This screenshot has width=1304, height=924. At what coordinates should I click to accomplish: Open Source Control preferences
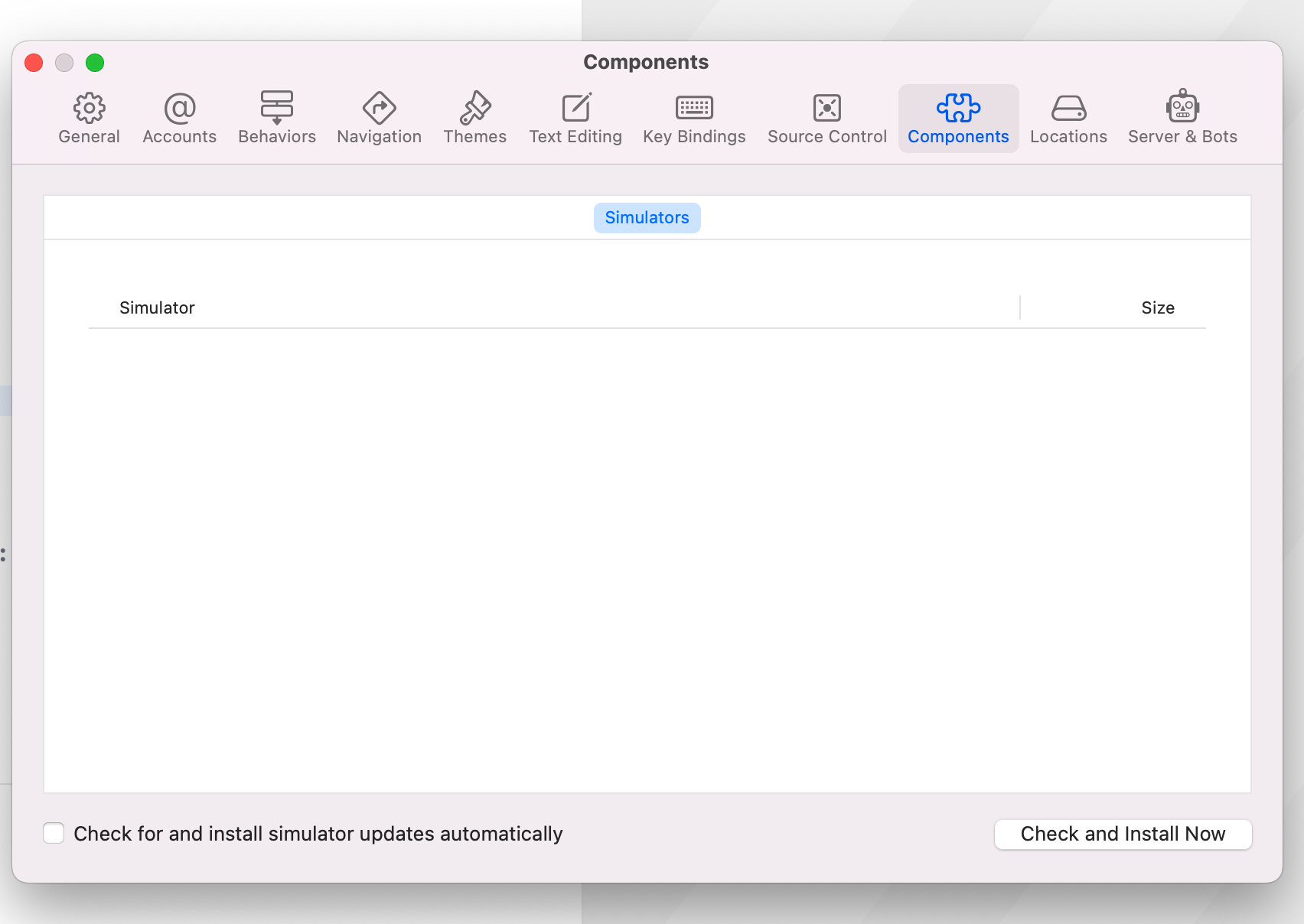826,119
